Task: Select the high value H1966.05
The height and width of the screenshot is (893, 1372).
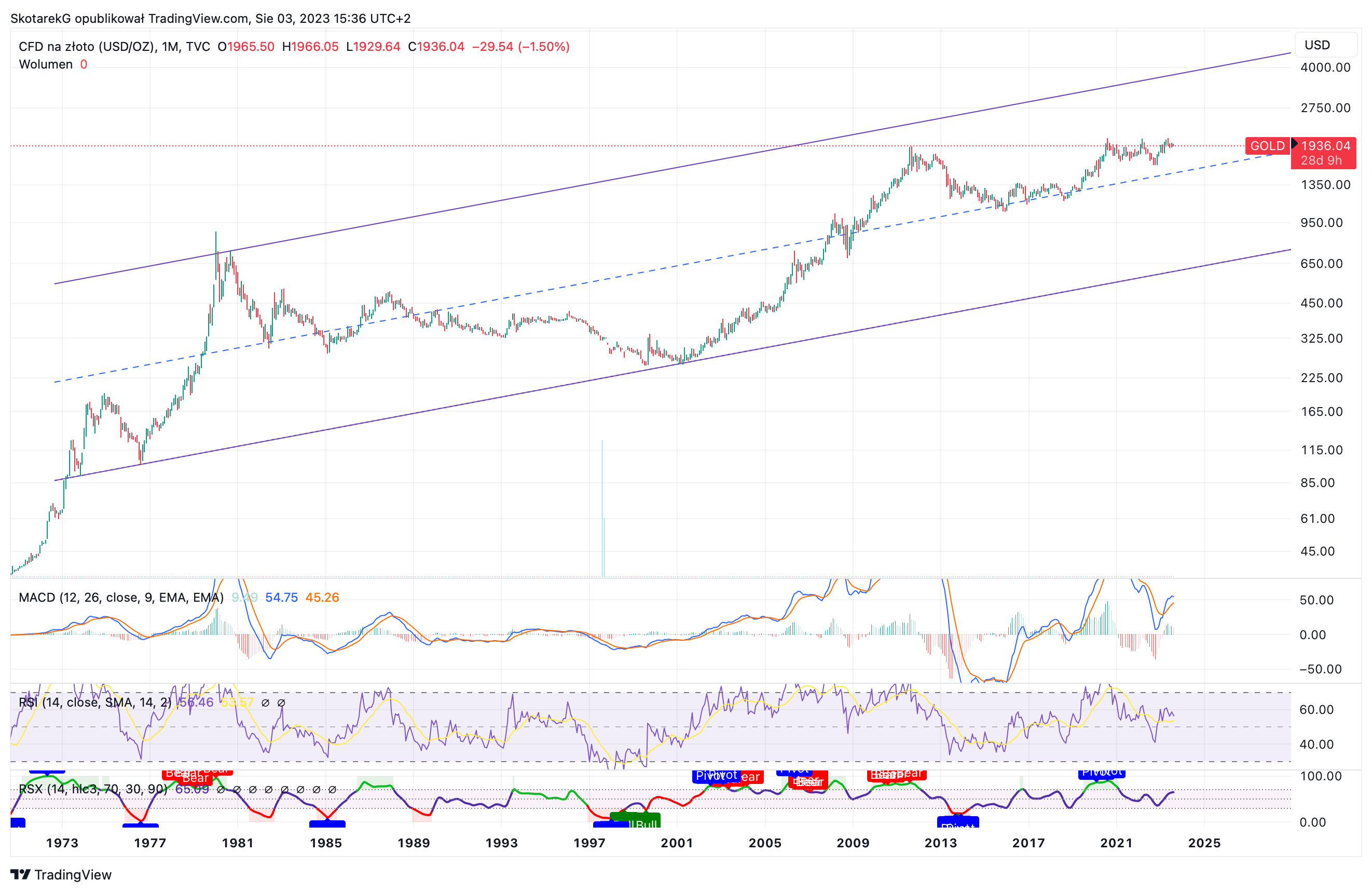Action: (x=310, y=47)
